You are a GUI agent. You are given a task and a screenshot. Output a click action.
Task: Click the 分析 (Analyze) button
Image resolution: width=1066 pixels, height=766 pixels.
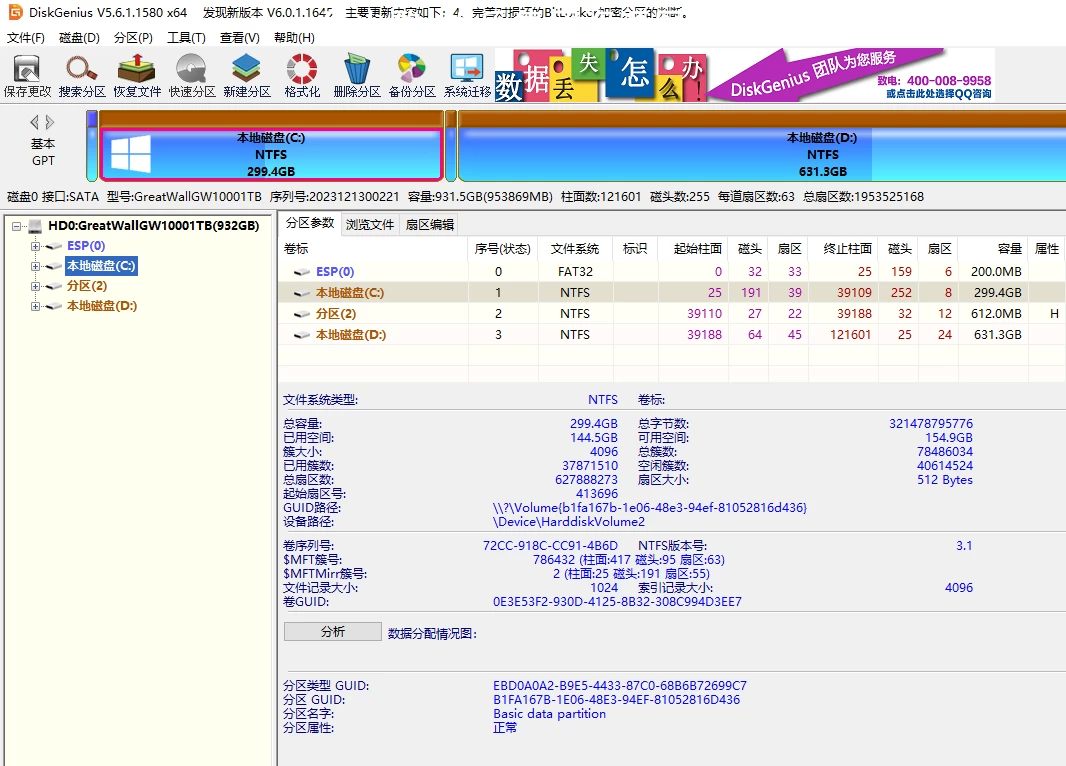click(331, 630)
